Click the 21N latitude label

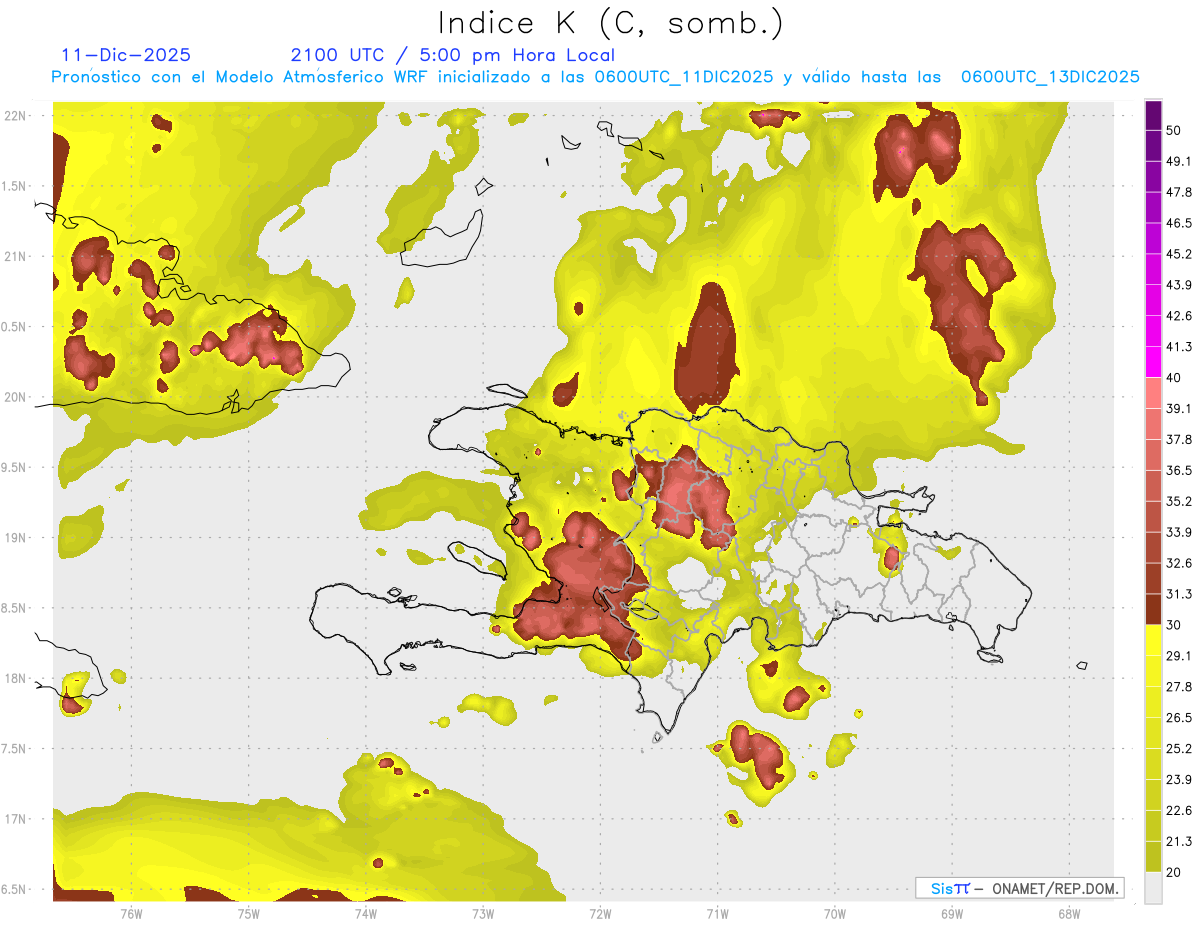click(14, 256)
